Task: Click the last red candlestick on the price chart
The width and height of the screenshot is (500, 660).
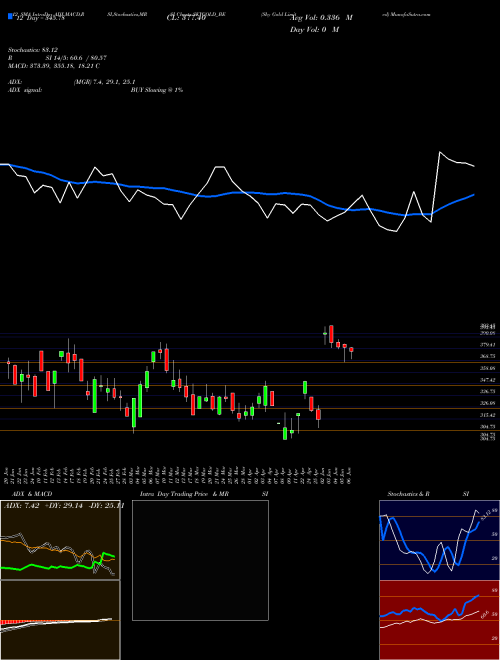Action: (x=351, y=350)
